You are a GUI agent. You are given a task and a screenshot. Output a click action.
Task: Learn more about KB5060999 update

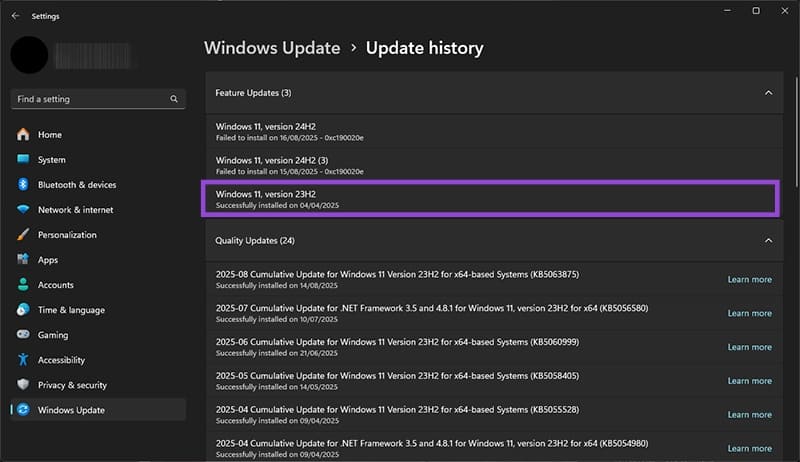(x=749, y=347)
